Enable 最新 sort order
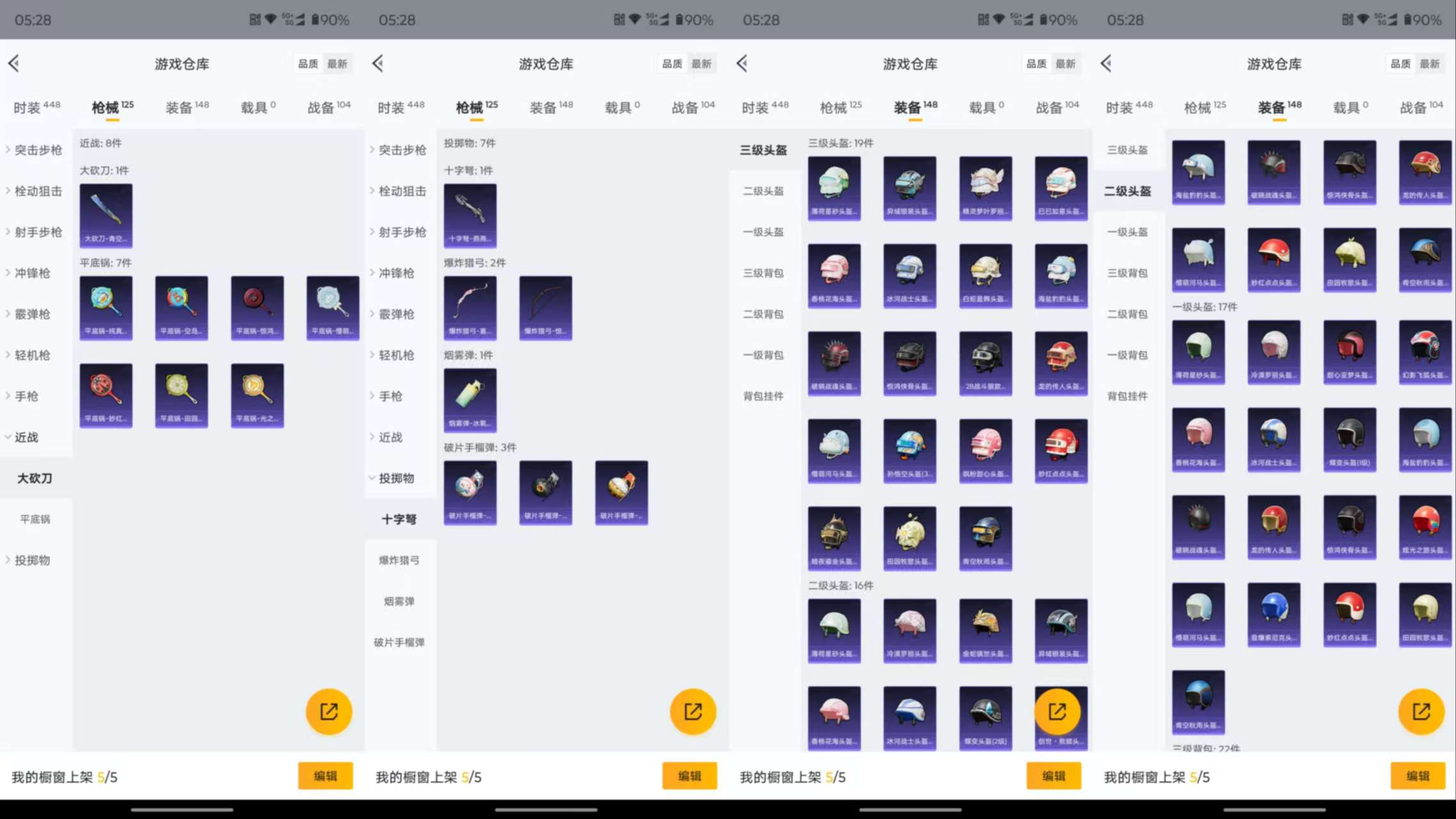The width and height of the screenshot is (1456, 819). (338, 63)
